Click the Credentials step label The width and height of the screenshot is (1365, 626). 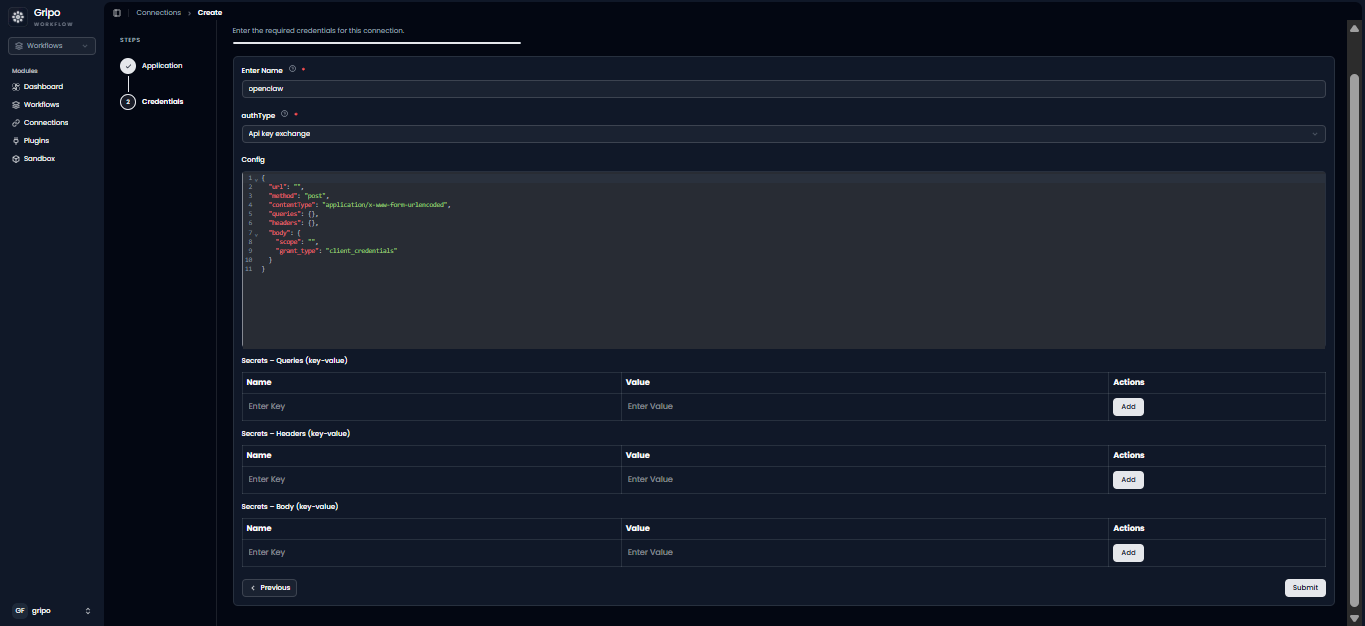pos(162,102)
